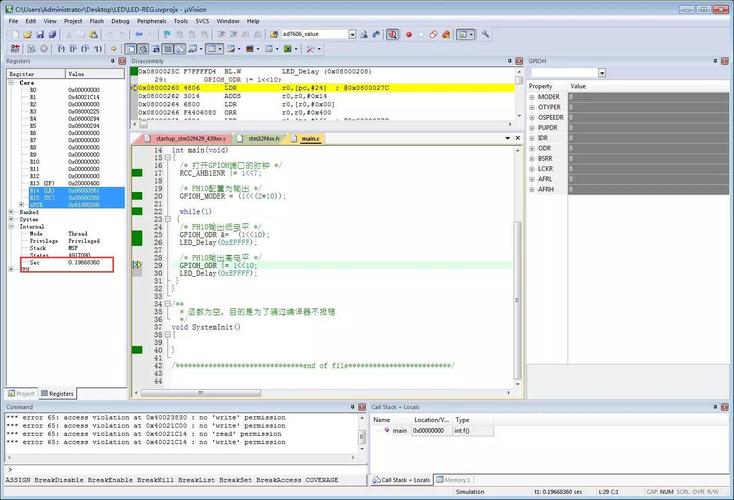Click the RST reset CPU icon
The image size is (734, 500).
tap(15, 49)
